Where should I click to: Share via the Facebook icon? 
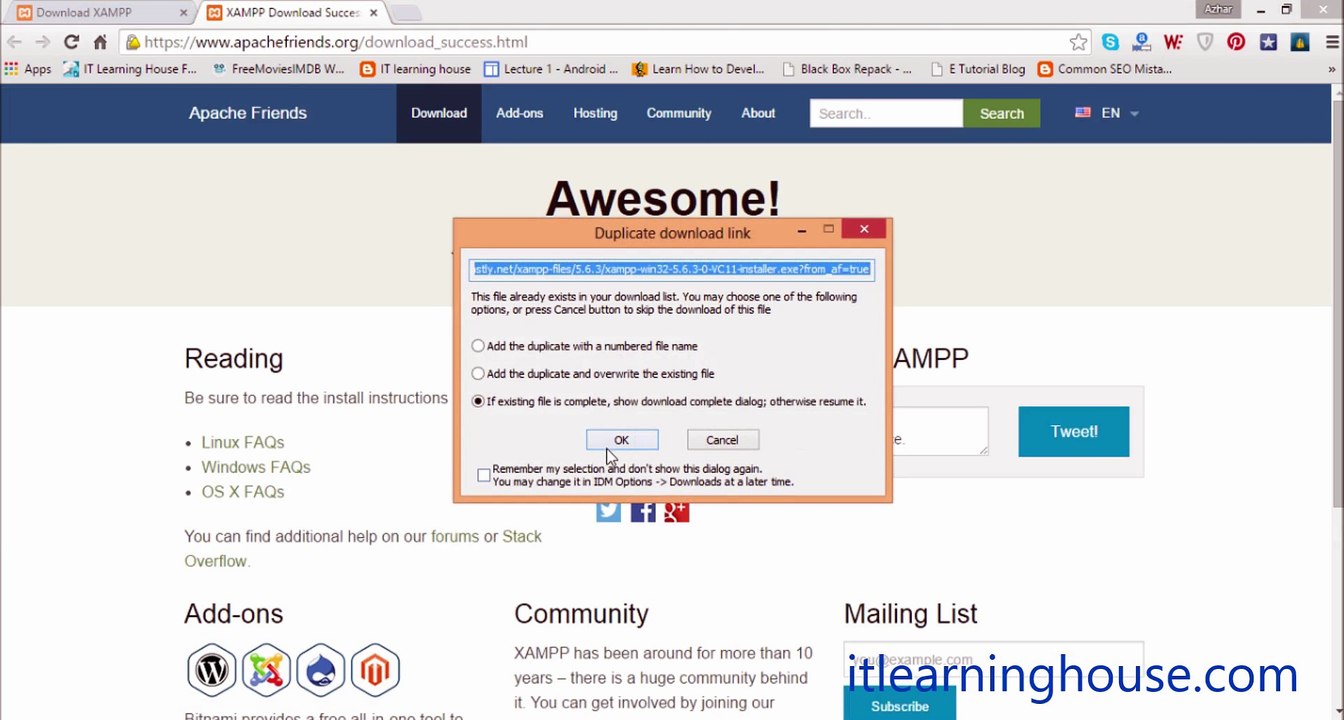(643, 511)
